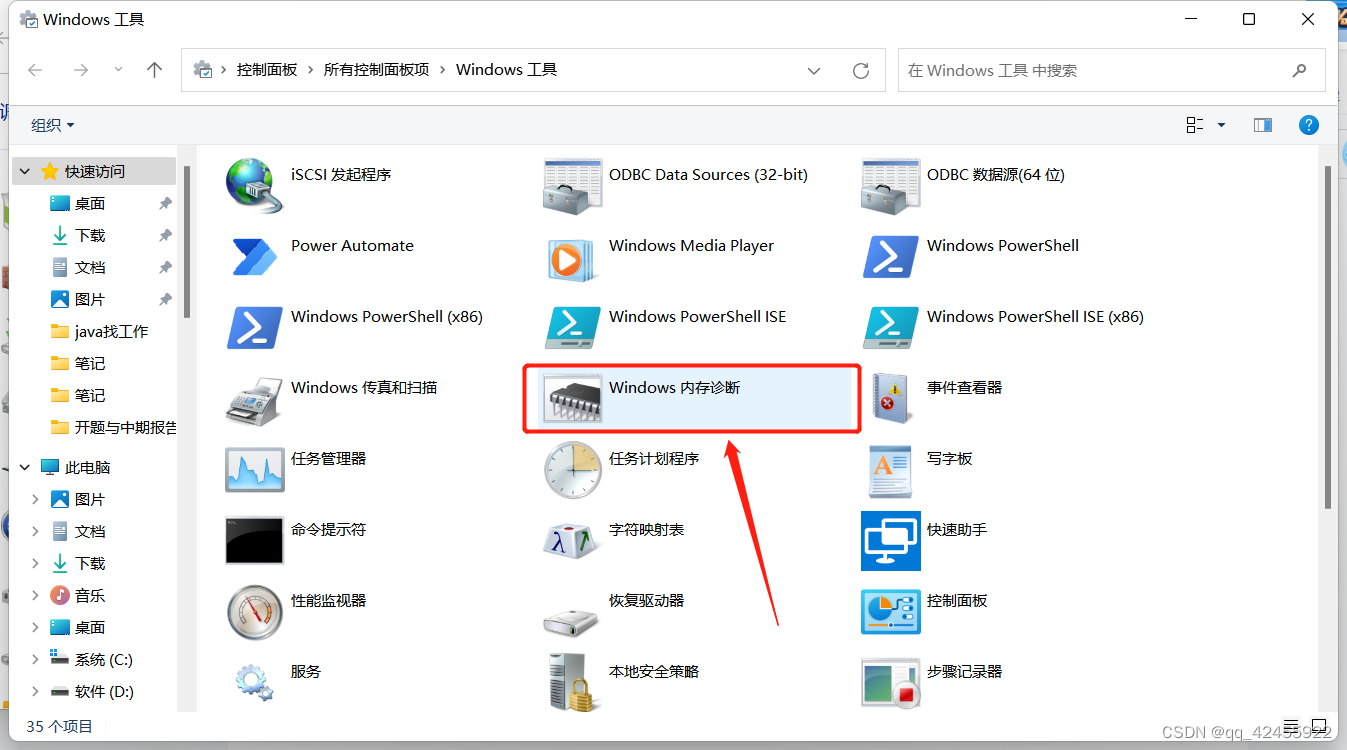The image size is (1347, 750).
Task: Open the 组织 dropdown menu
Action: click(x=52, y=125)
